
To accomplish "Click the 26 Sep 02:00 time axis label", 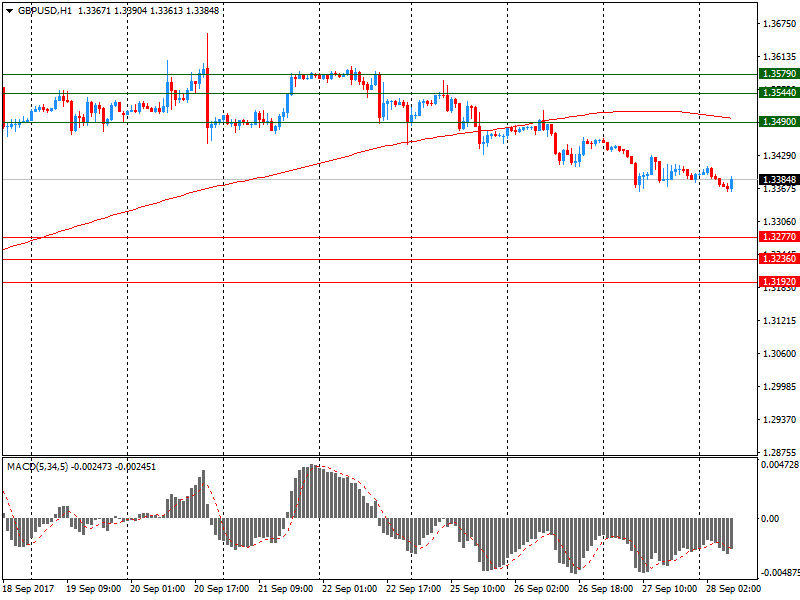I will pyautogui.click(x=541, y=589).
